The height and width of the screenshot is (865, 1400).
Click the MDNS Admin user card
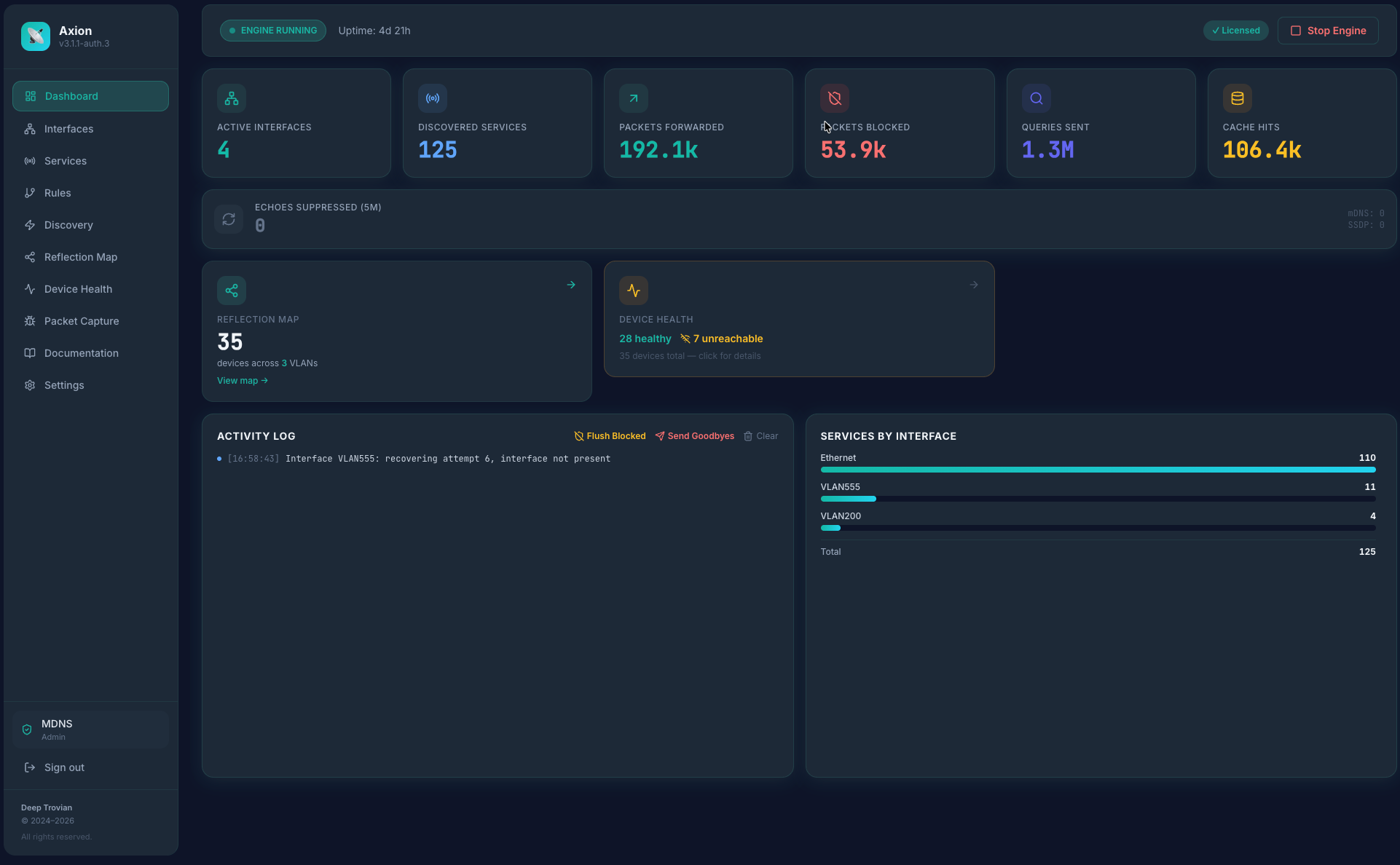click(x=90, y=730)
